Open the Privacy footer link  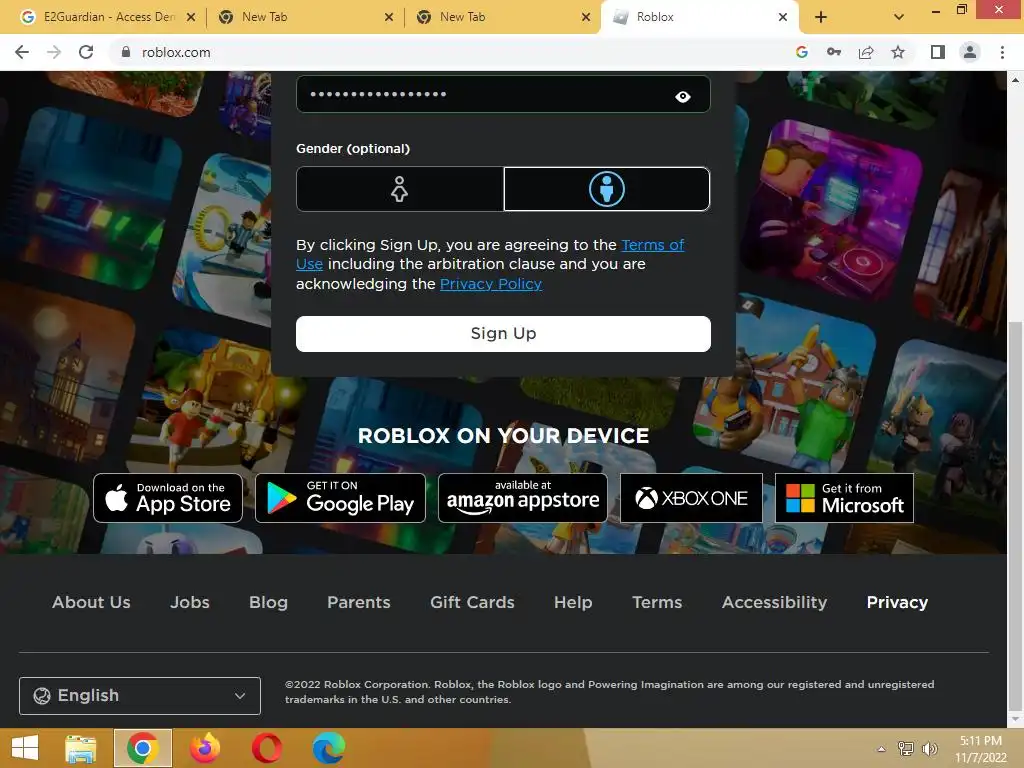[x=897, y=602]
